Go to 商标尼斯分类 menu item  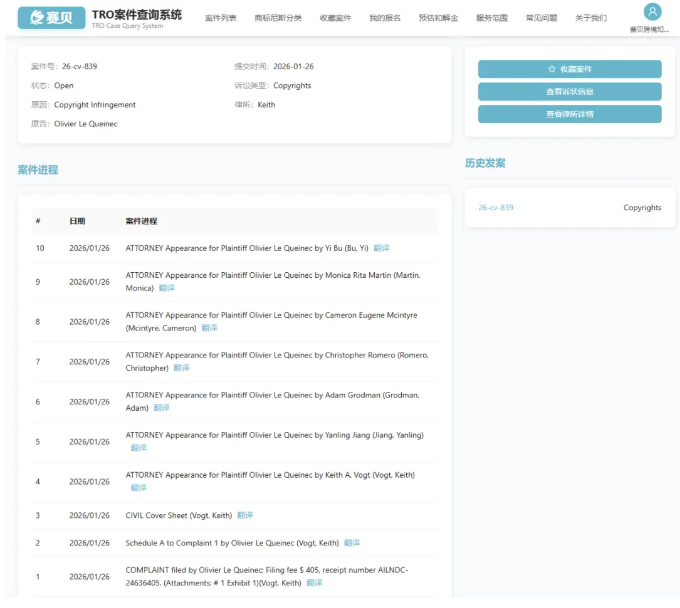coord(278,18)
